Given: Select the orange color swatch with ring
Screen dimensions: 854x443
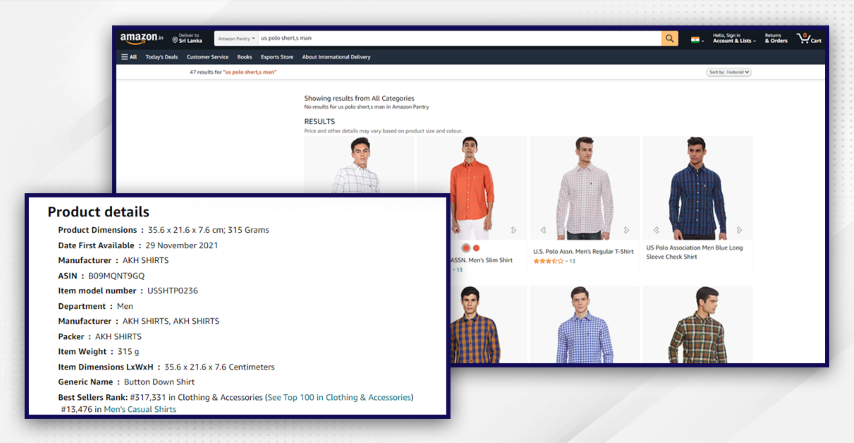Looking at the screenshot, I should [466, 248].
